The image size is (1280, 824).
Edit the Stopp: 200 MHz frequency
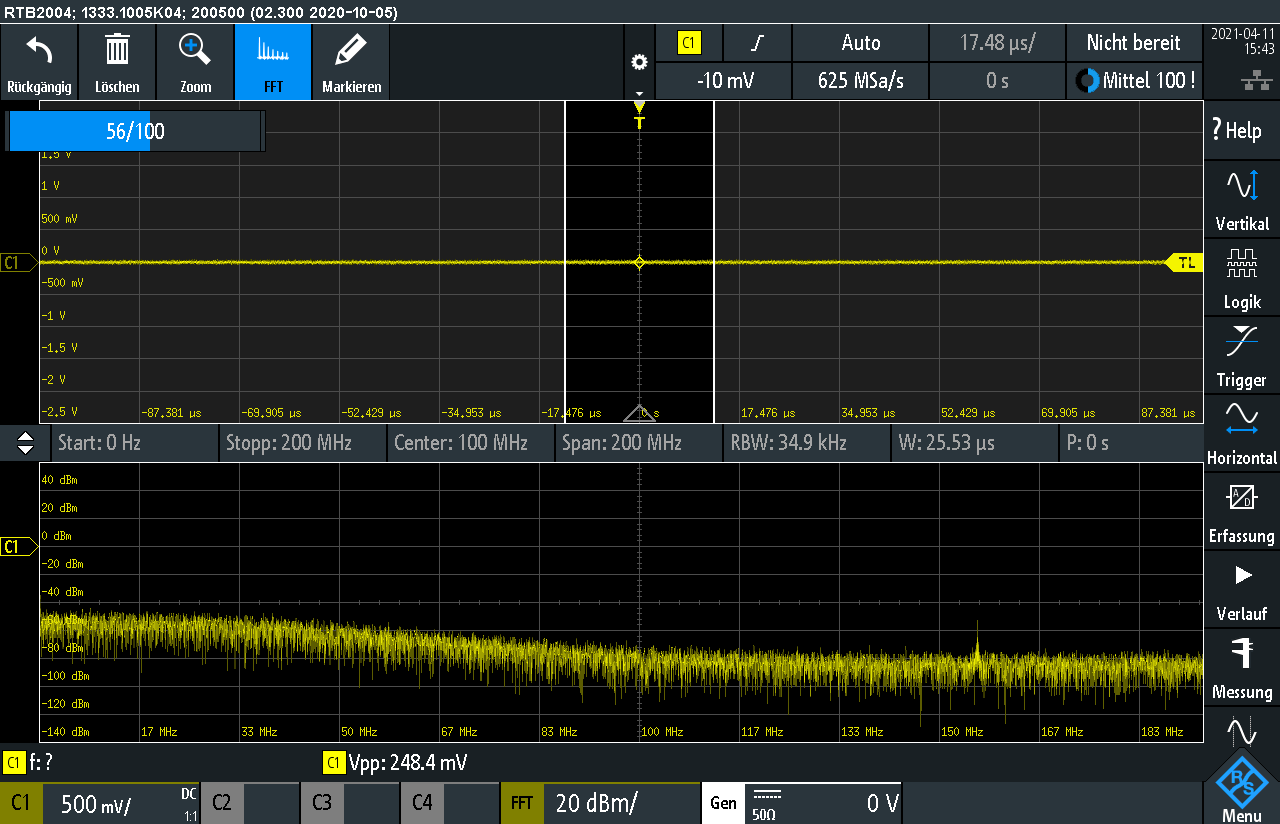point(302,442)
